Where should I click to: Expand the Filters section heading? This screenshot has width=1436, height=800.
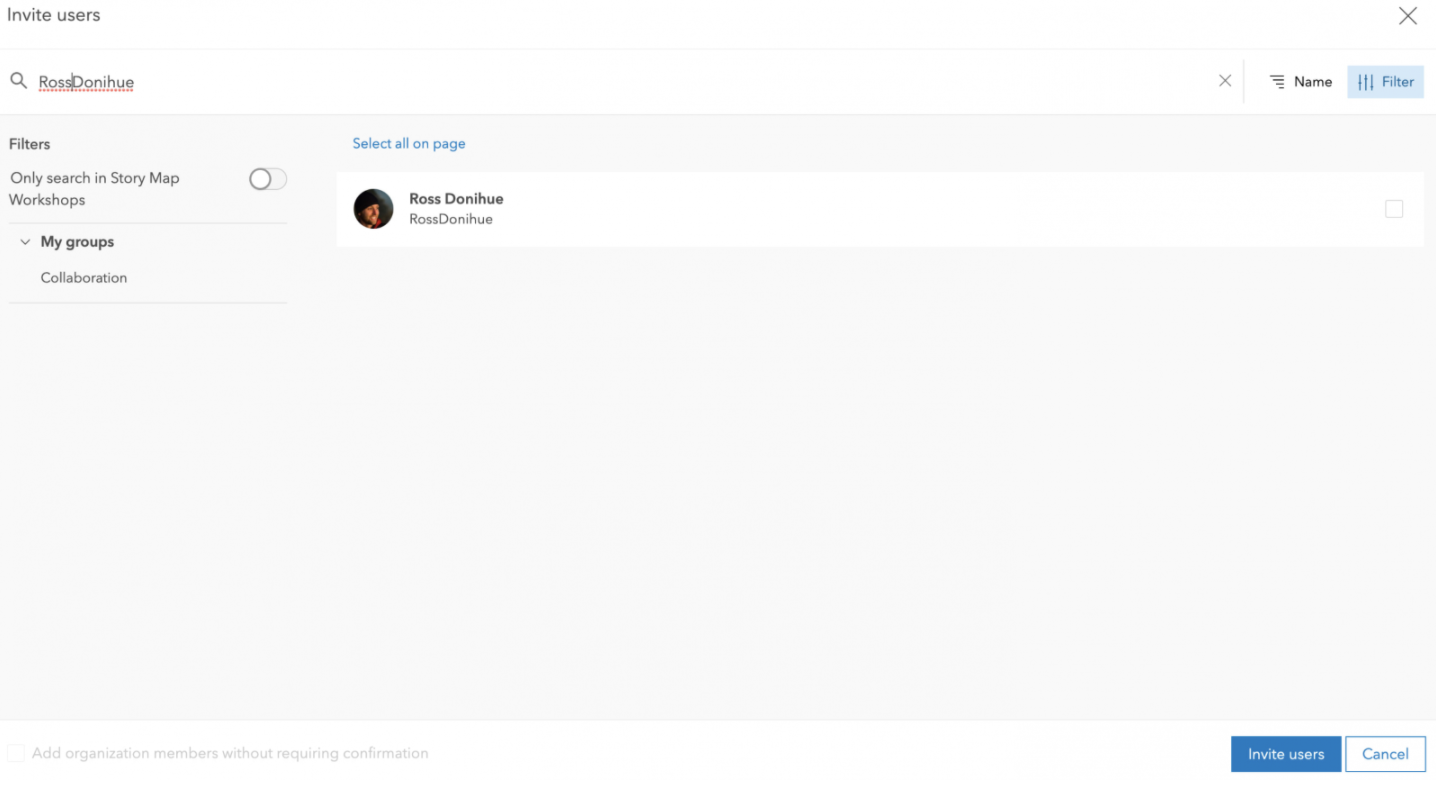coord(29,144)
